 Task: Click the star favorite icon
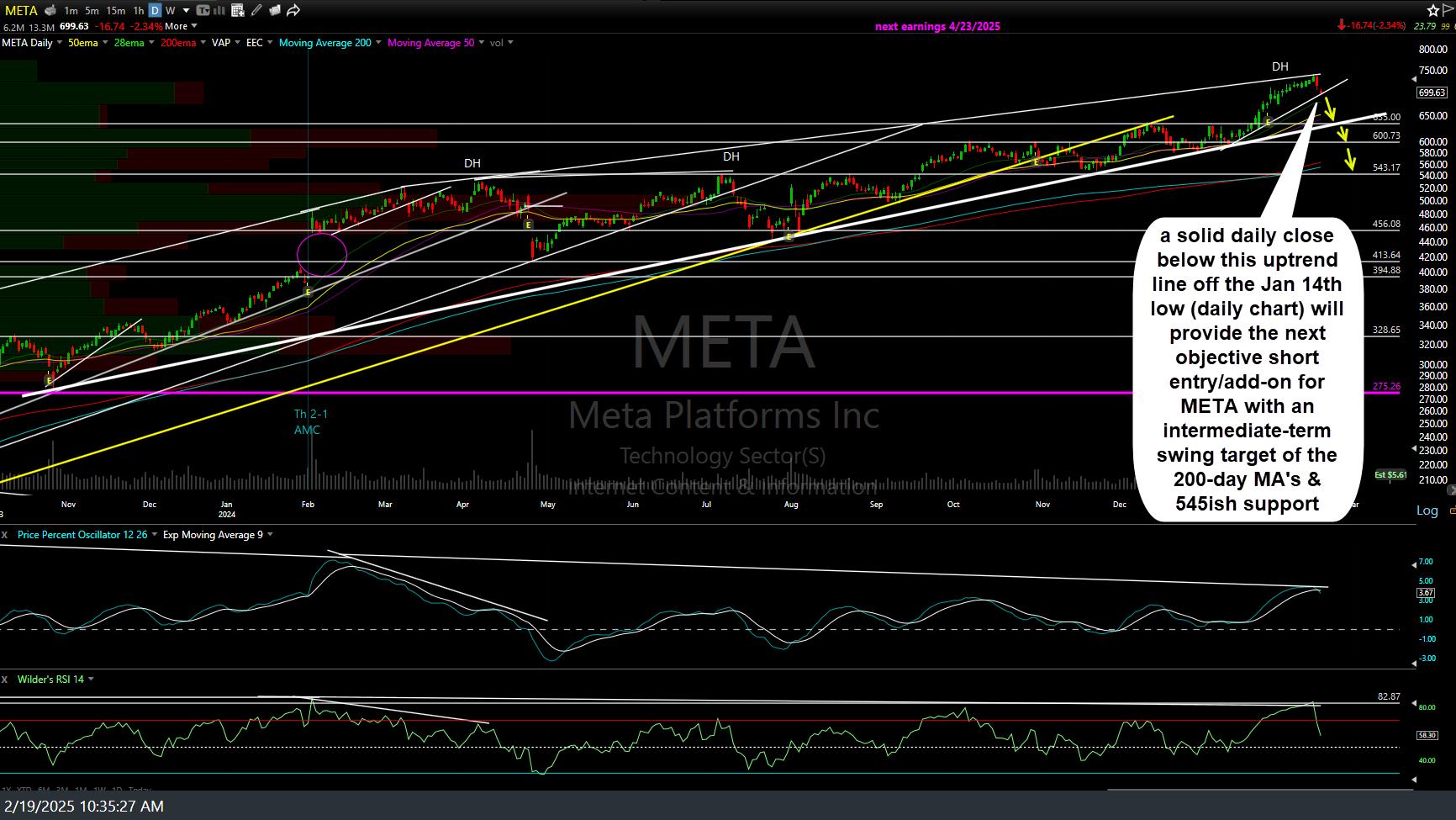tap(1433, 10)
